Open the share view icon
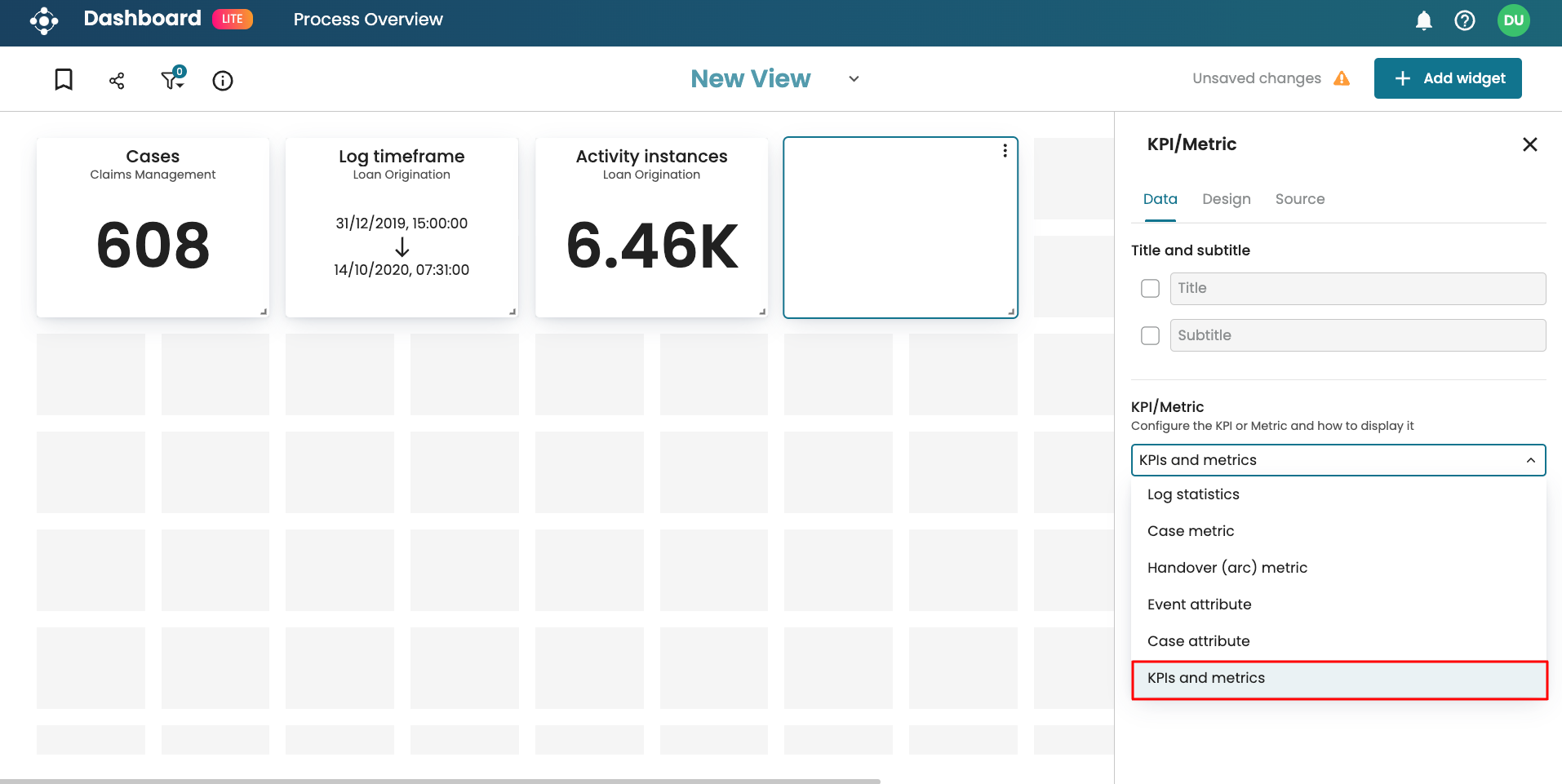The height and width of the screenshot is (784, 1562). coord(117,80)
